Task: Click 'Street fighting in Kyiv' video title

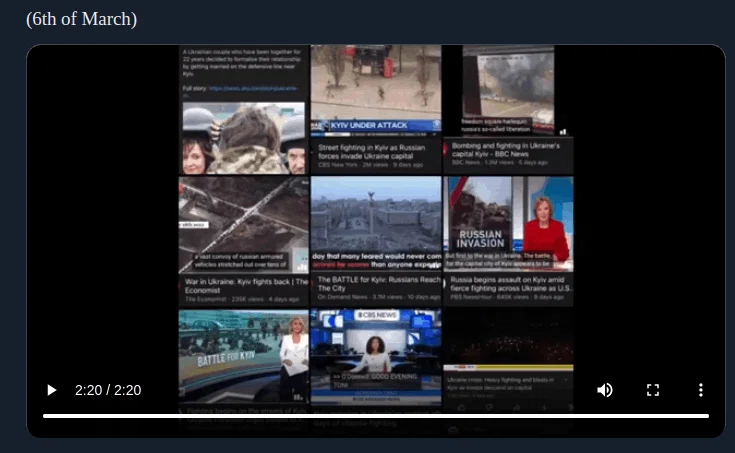Action: 371,151
